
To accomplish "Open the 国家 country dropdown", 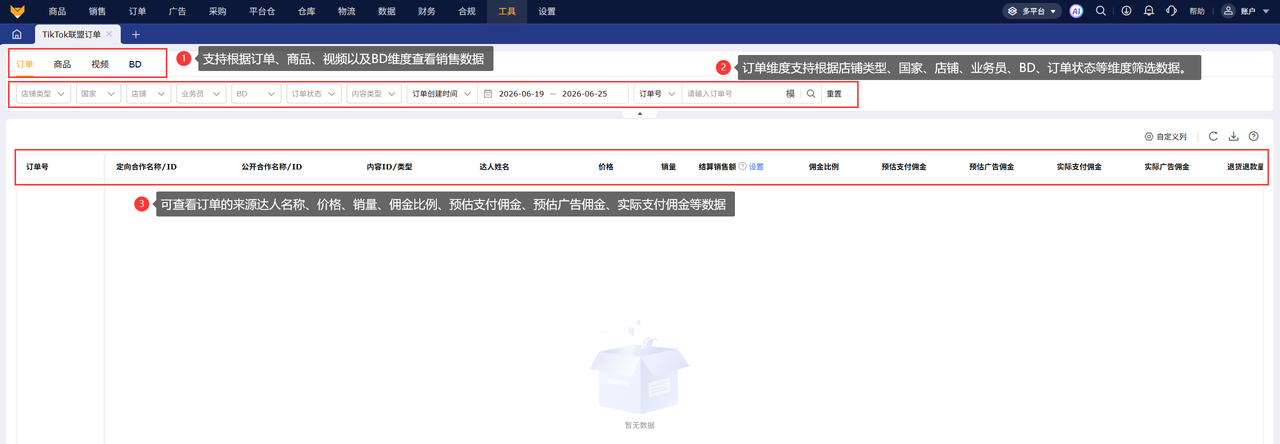I will click(99, 93).
